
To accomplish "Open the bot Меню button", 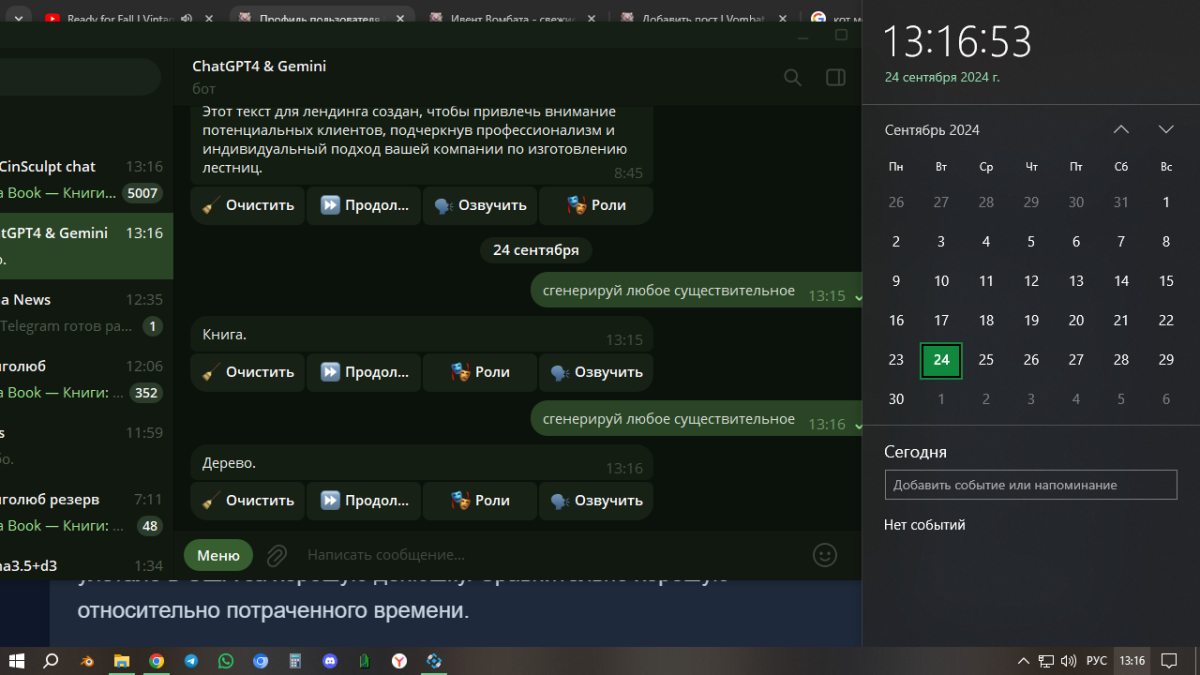I will (218, 555).
